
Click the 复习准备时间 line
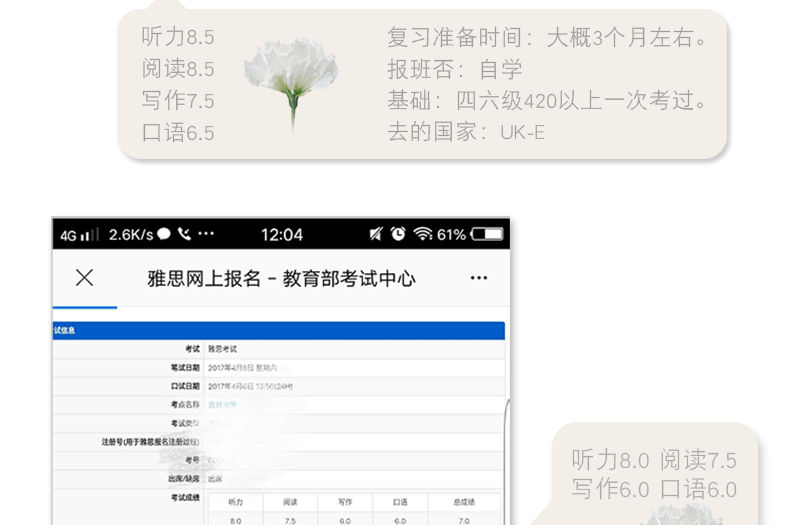pyautogui.click(x=548, y=37)
